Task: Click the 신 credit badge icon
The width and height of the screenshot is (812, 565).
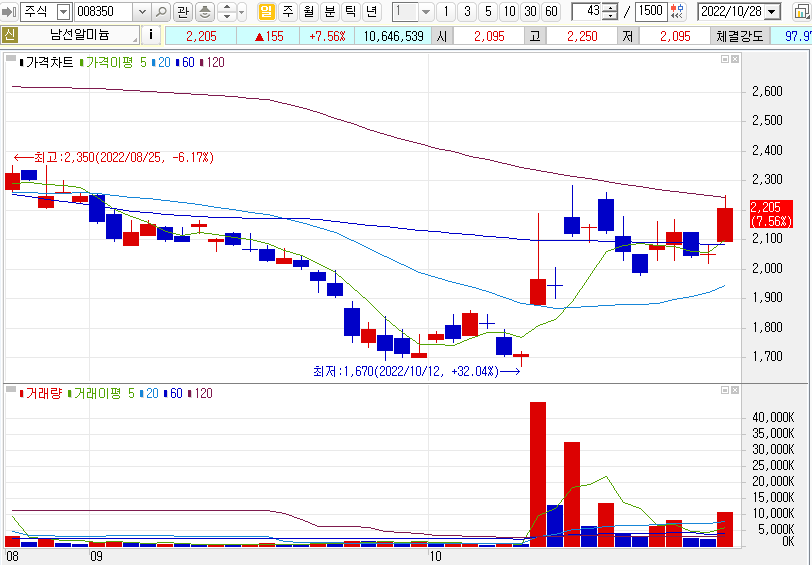Action: (9, 35)
